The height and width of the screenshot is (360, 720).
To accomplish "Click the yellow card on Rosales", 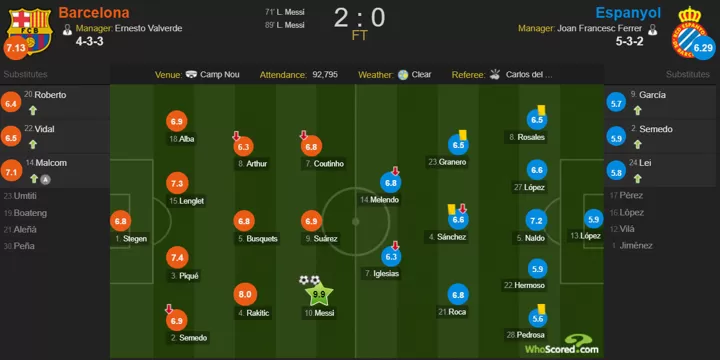I will 541,110.
